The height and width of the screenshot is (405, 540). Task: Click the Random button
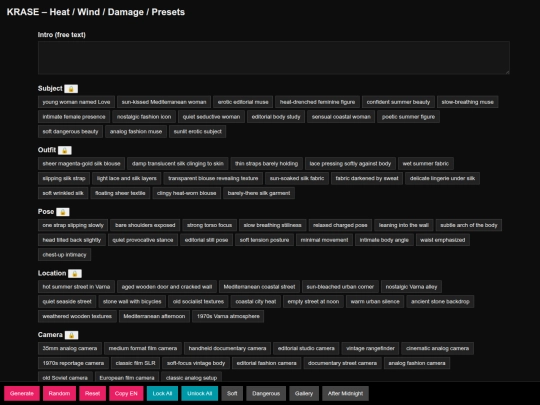pos(59,394)
